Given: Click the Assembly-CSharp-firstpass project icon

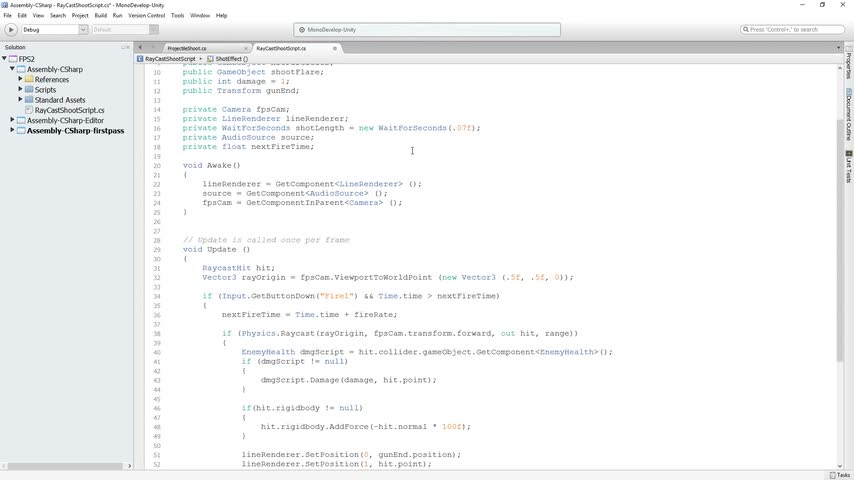Looking at the screenshot, I should pyautogui.click(x=21, y=131).
